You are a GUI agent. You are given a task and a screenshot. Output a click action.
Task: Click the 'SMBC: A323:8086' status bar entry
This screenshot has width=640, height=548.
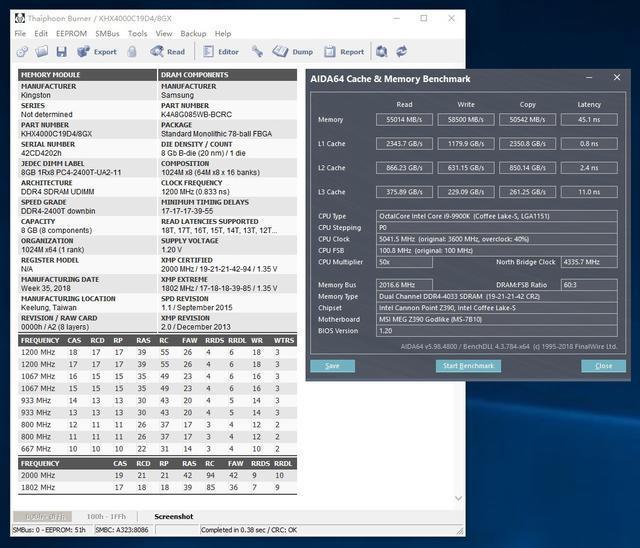(122, 530)
